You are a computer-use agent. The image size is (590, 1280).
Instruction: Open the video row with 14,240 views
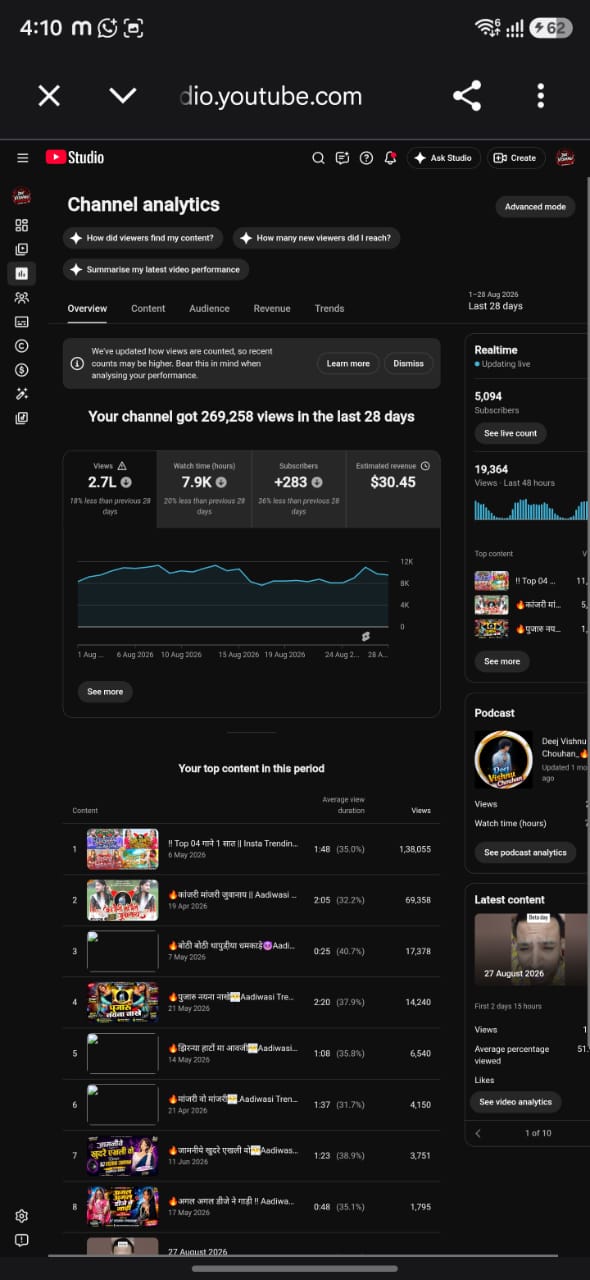(251, 1002)
